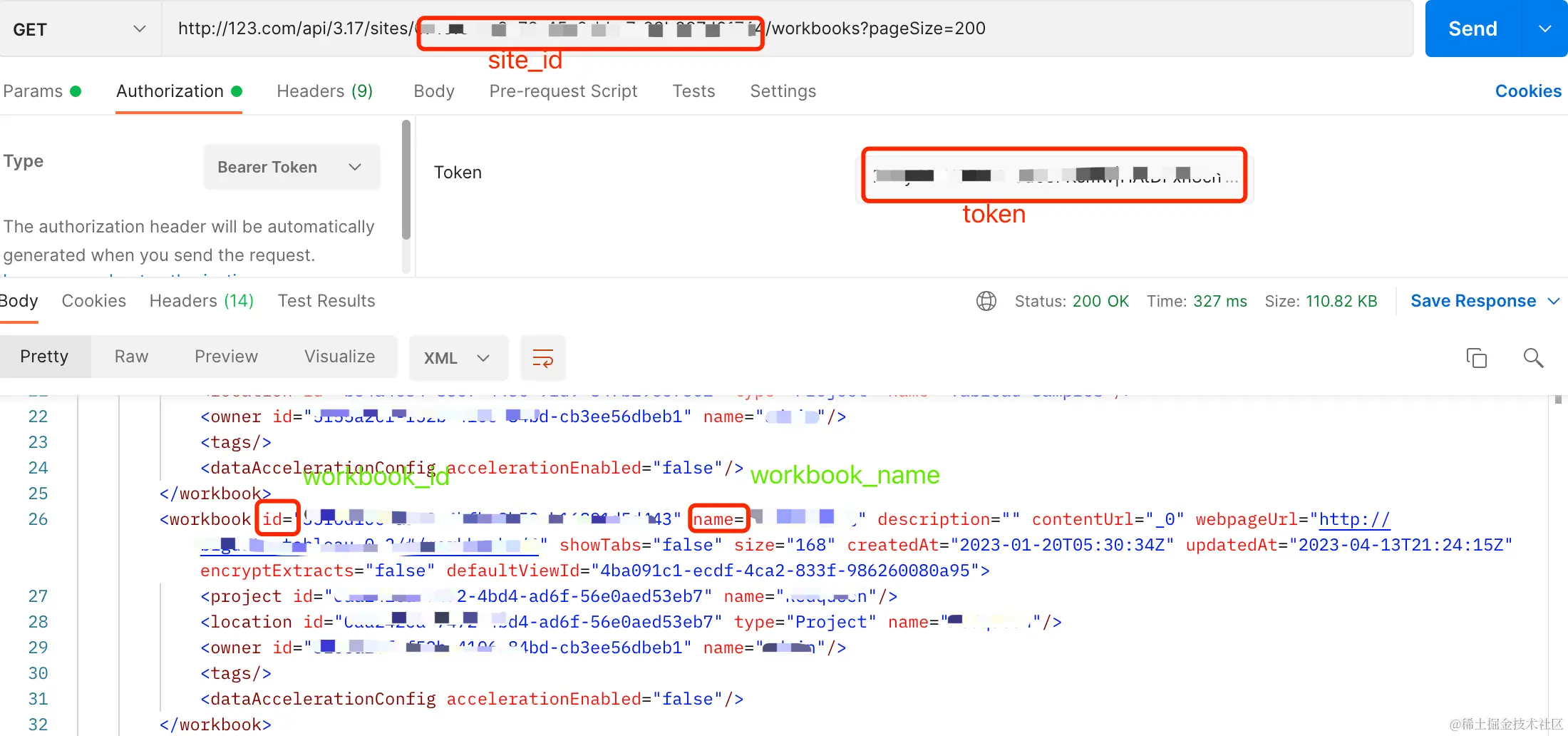Open the webpageUrl http:// link

coord(1354,519)
